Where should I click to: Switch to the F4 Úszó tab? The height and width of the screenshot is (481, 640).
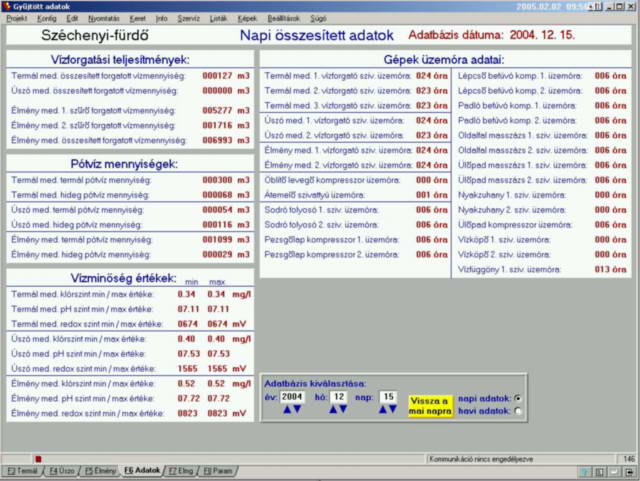[x=62, y=471]
